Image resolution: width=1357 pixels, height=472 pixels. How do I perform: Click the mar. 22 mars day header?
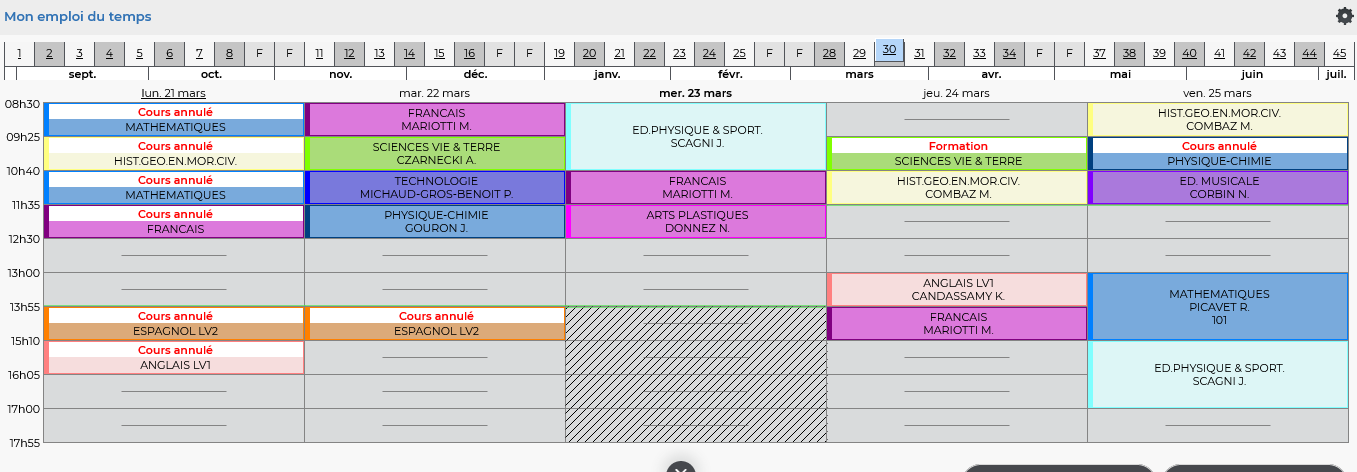pyautogui.click(x=435, y=93)
